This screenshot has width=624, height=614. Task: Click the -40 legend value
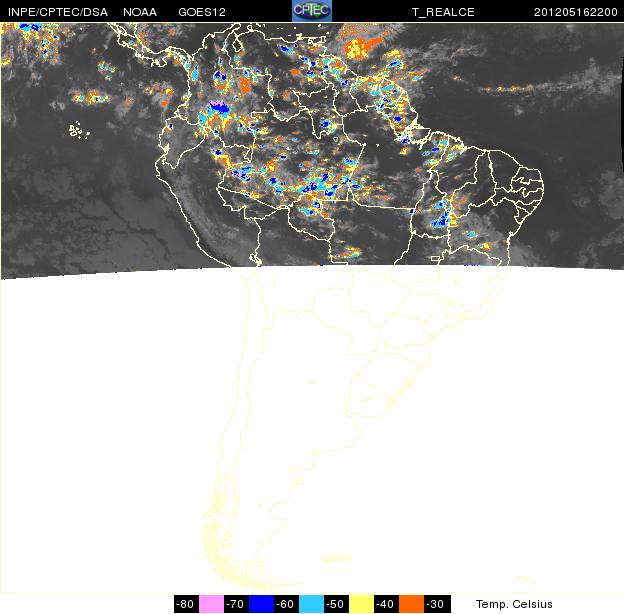(x=386, y=604)
